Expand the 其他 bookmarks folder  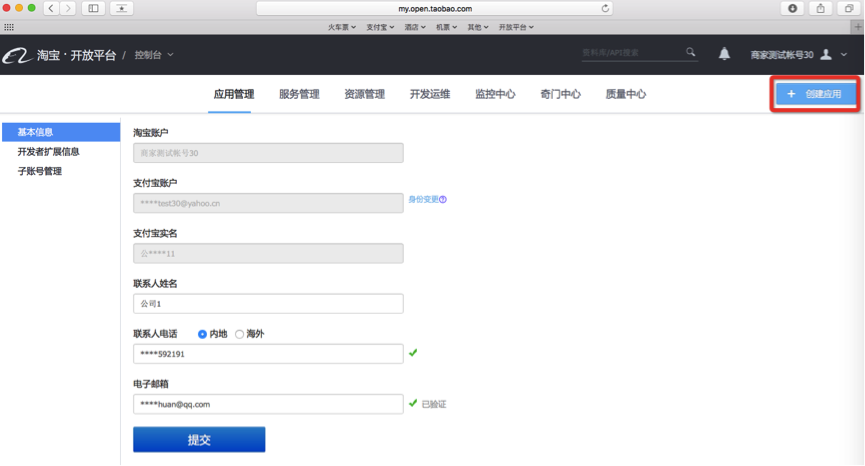pyautogui.click(x=478, y=27)
